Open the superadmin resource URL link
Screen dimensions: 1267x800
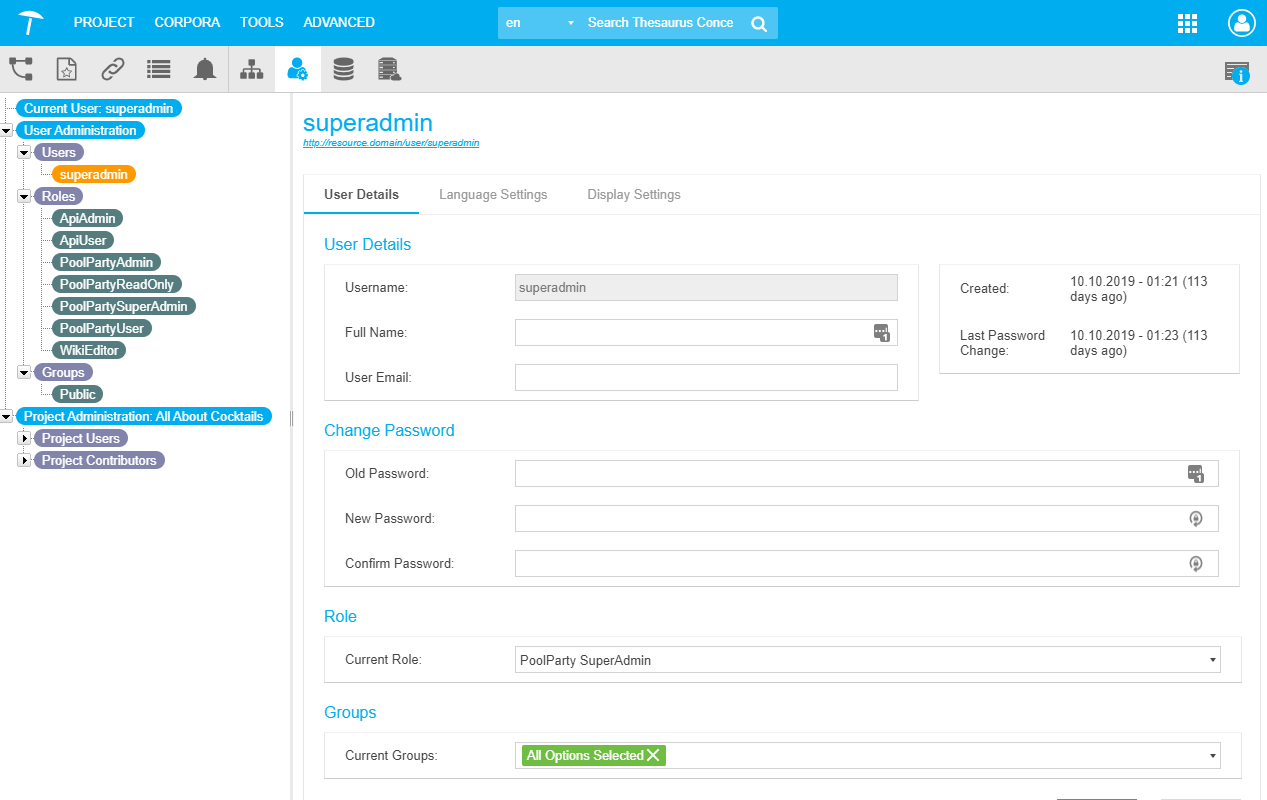pyautogui.click(x=391, y=143)
